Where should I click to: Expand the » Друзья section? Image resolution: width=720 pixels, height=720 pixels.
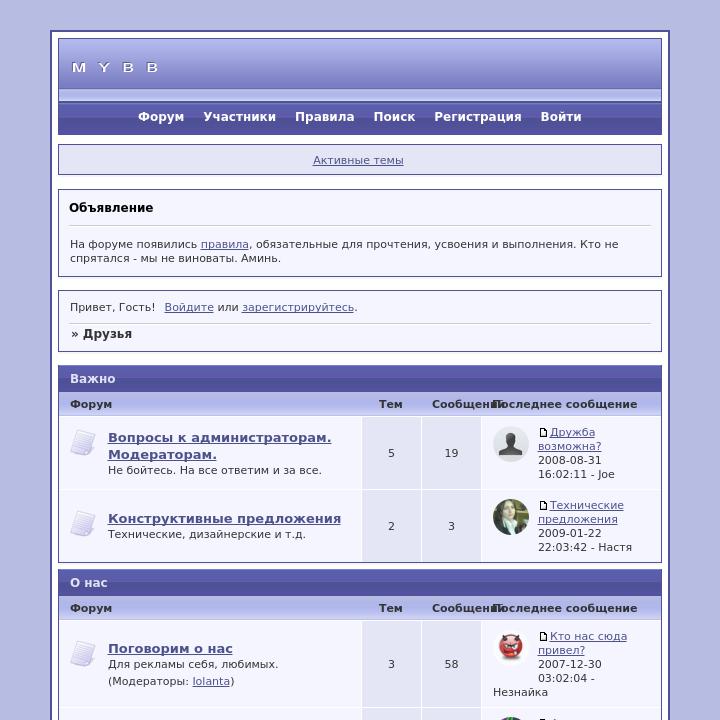pos(101,334)
